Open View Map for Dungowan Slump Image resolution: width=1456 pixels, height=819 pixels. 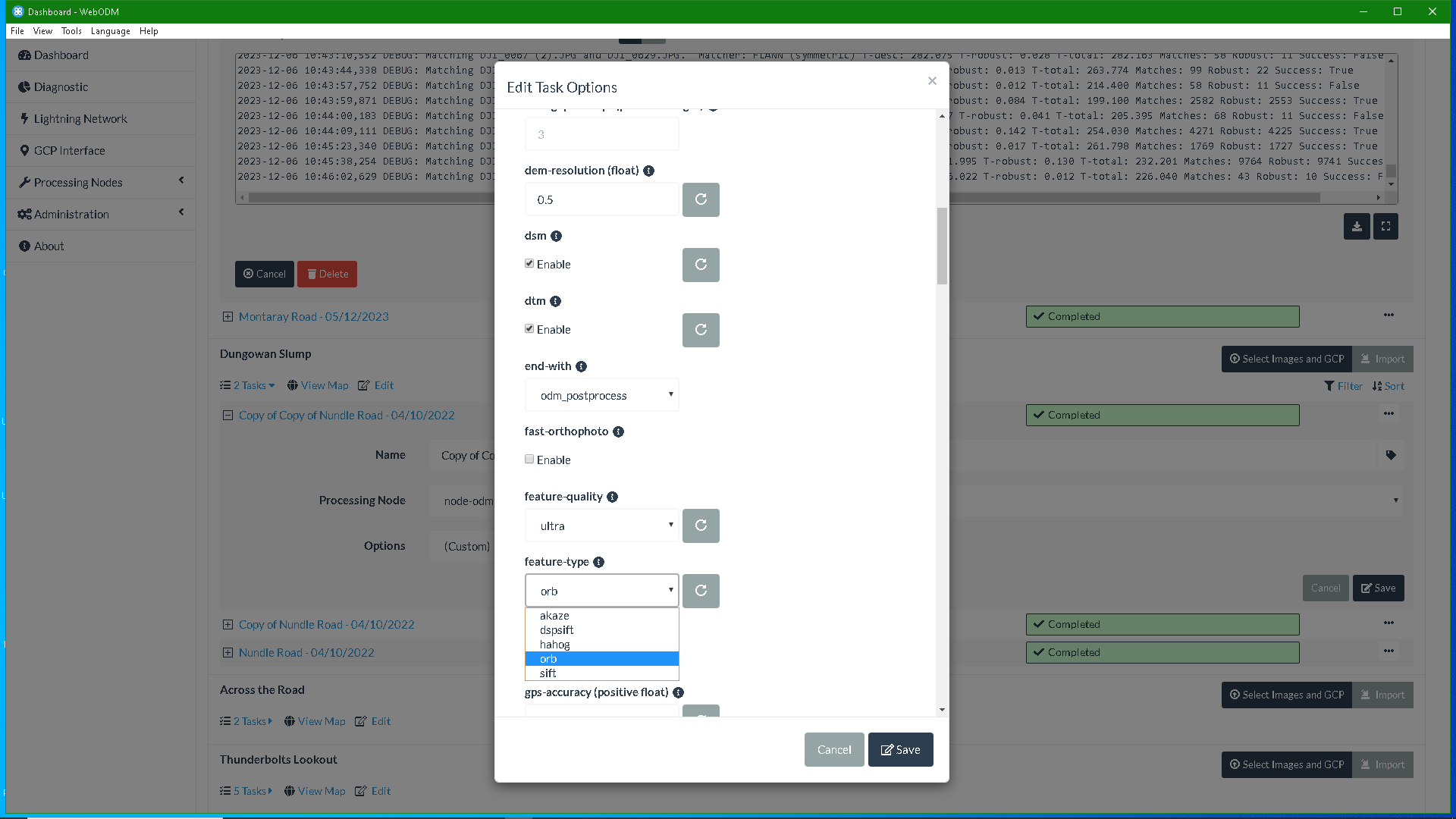(317, 385)
